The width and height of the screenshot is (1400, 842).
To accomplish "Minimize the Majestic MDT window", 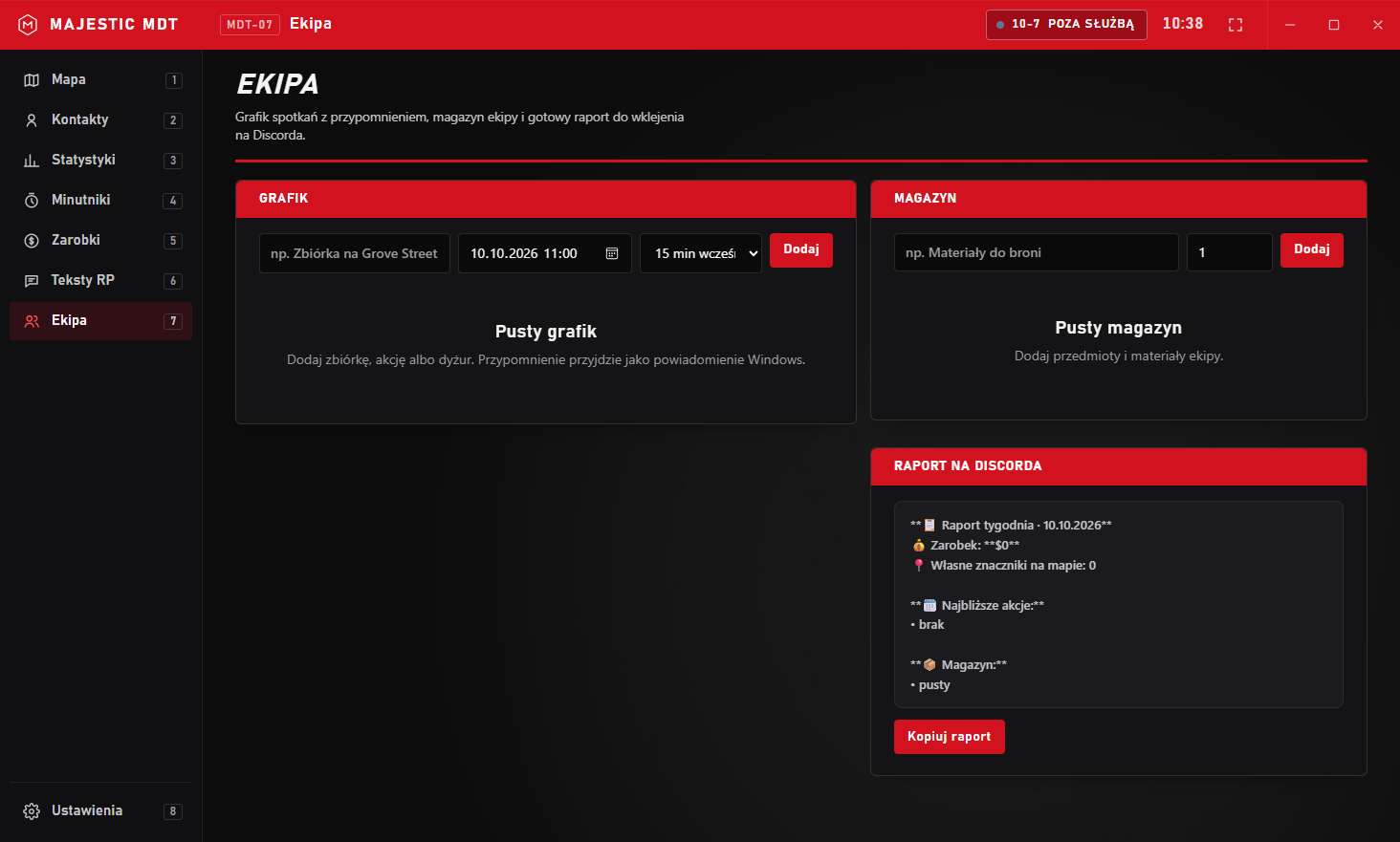I will pos(1290,25).
